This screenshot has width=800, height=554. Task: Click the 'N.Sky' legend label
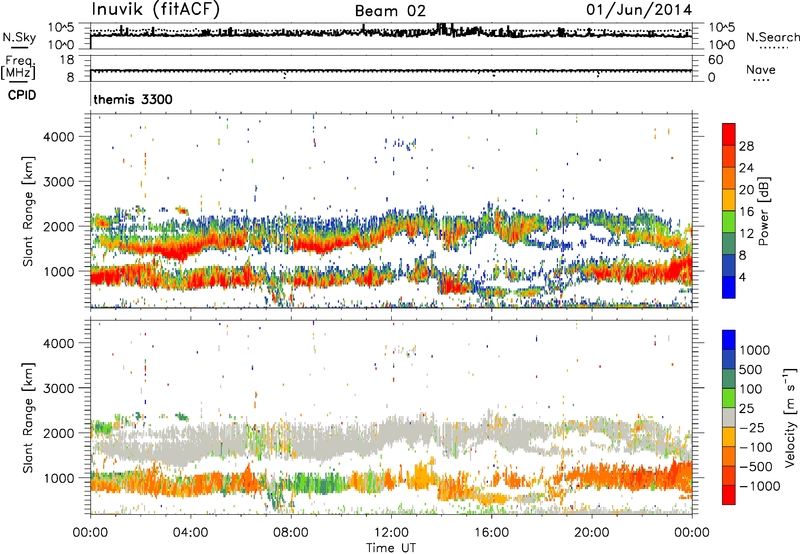(19, 37)
